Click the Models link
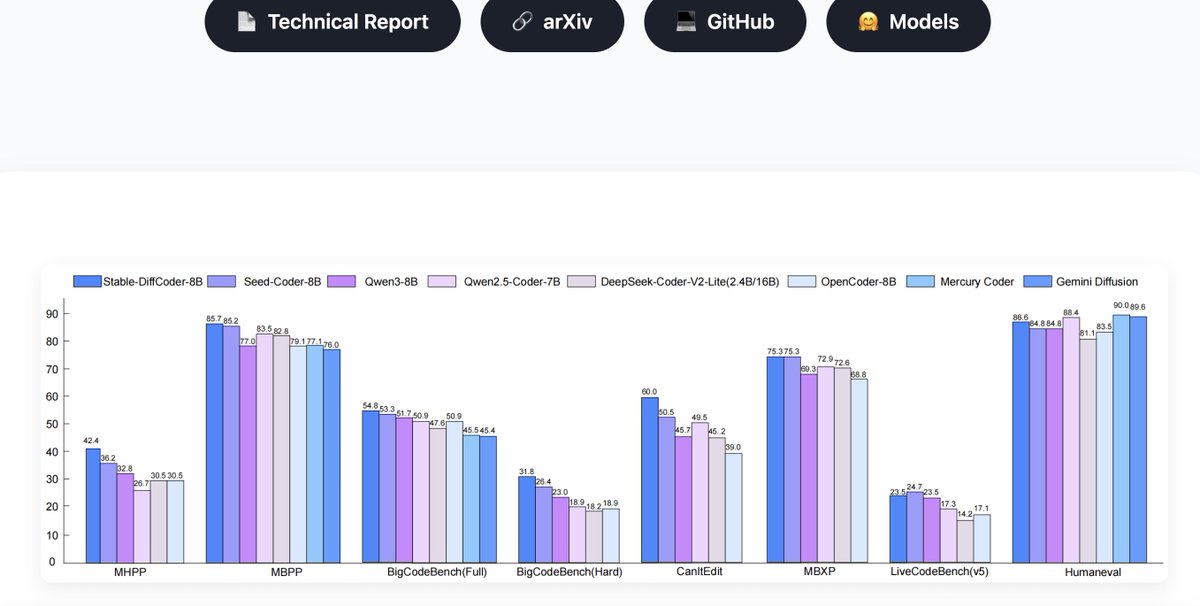The image size is (1200, 606). [906, 22]
